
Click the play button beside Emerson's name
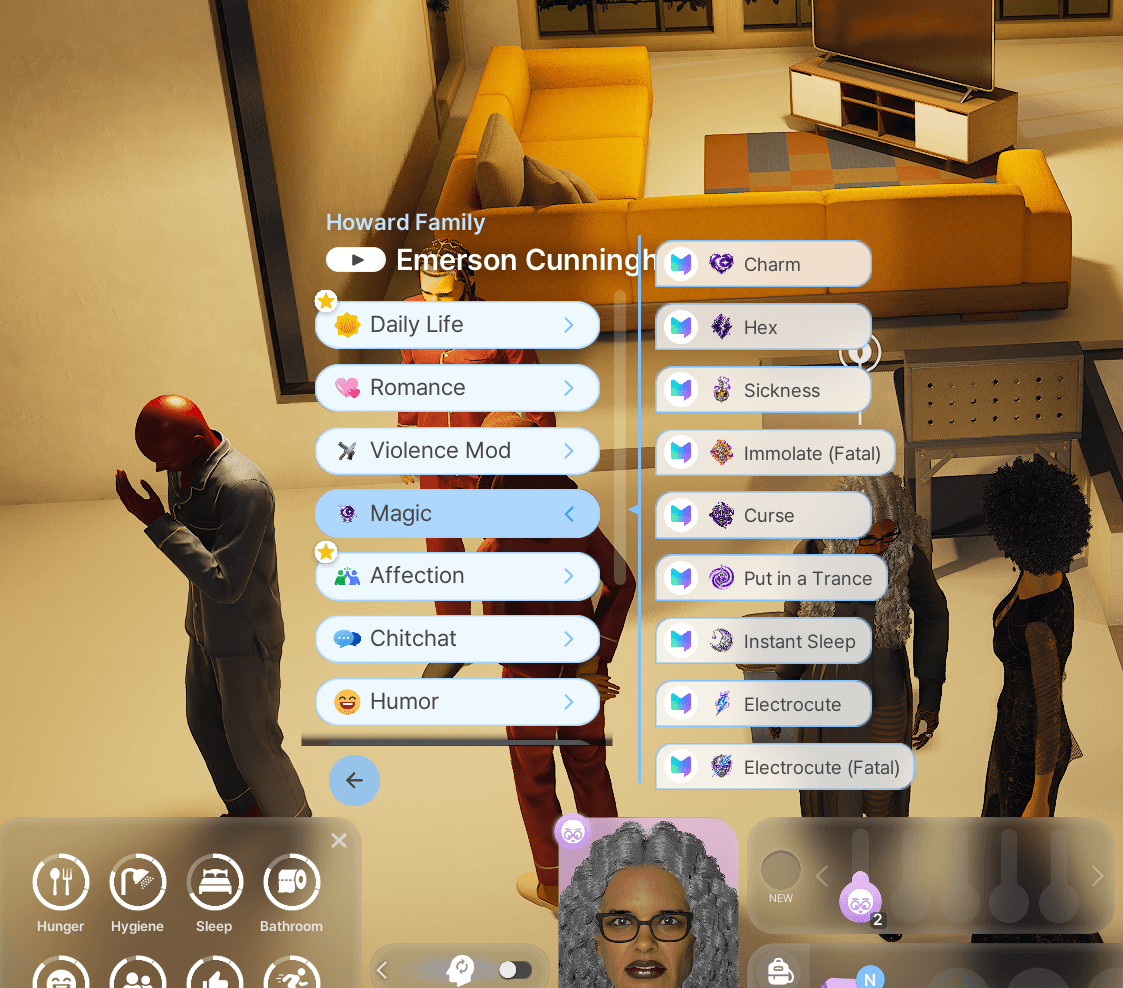356,260
